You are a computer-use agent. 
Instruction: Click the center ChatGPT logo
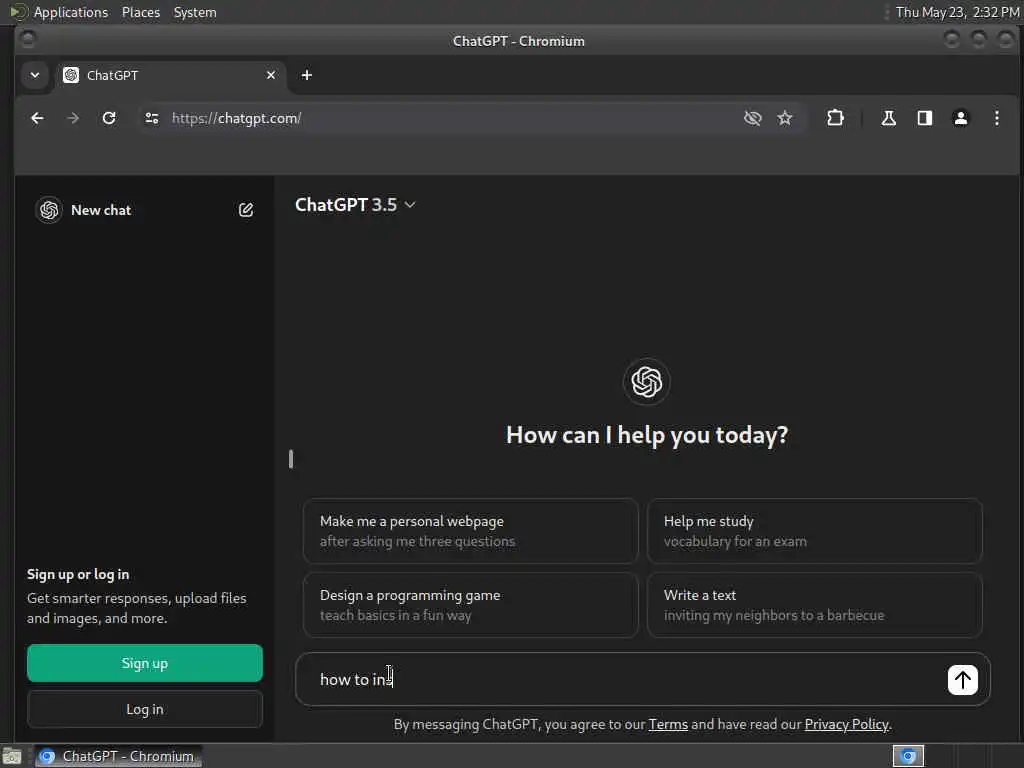(x=647, y=381)
